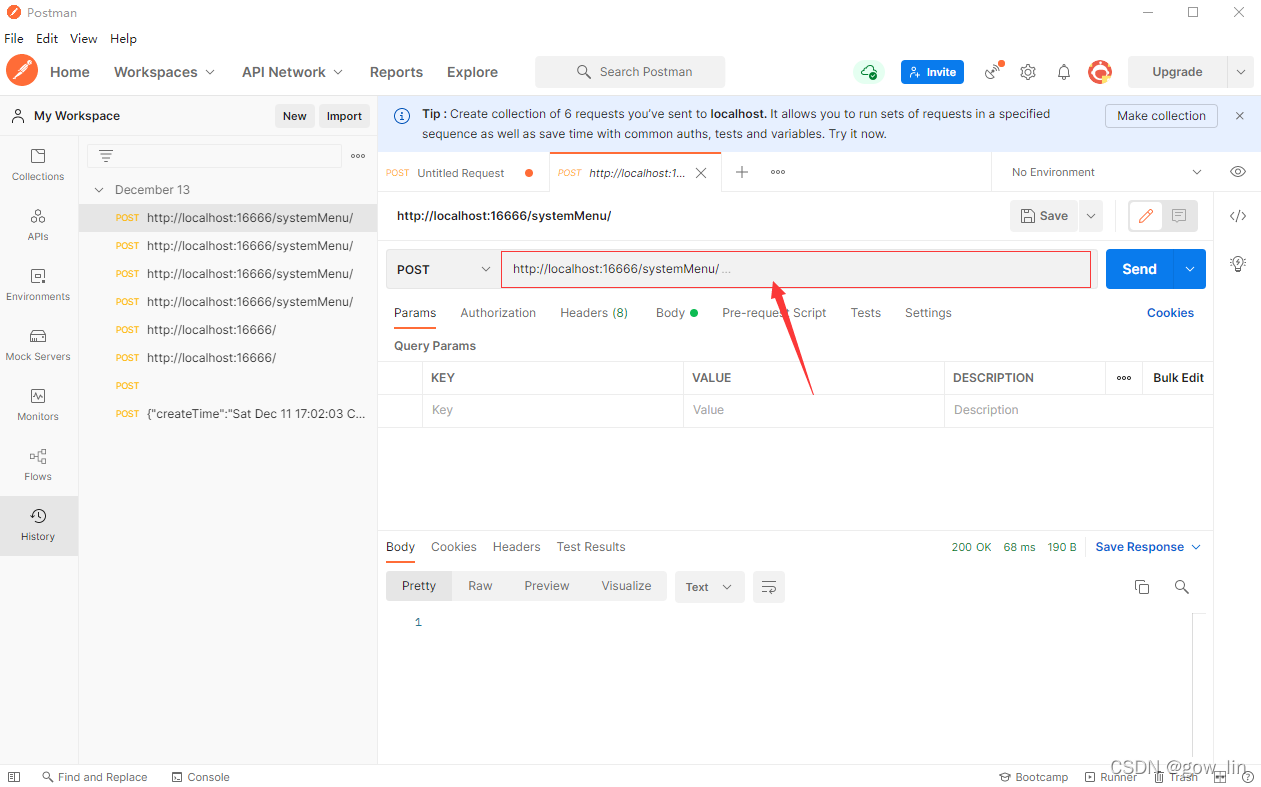Click the history filter icon
Viewport: 1261px width, 787px height.
click(105, 156)
